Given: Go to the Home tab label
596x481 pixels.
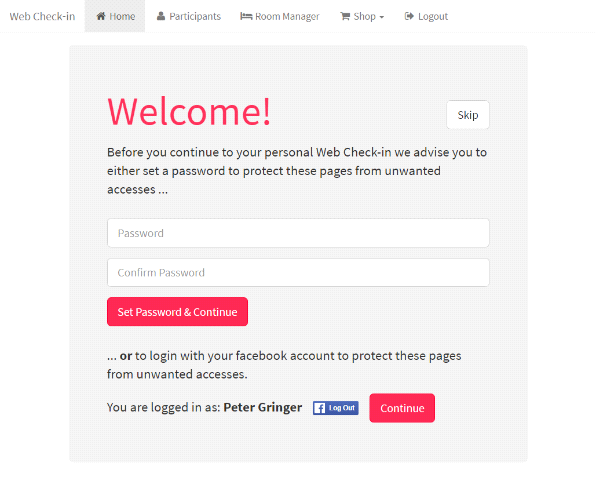Looking at the screenshot, I should click(x=122, y=16).
